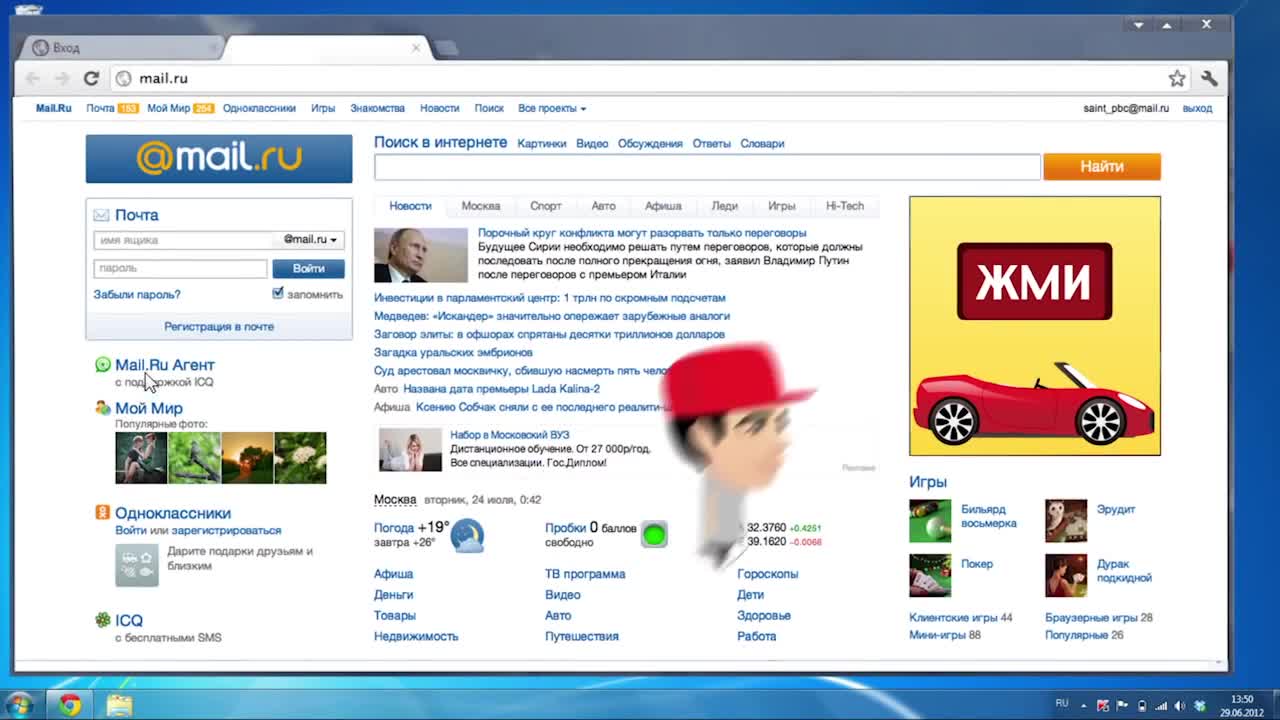The image size is (1280, 720).
Task: Toggle the запомнить checkbox
Action: point(278,293)
